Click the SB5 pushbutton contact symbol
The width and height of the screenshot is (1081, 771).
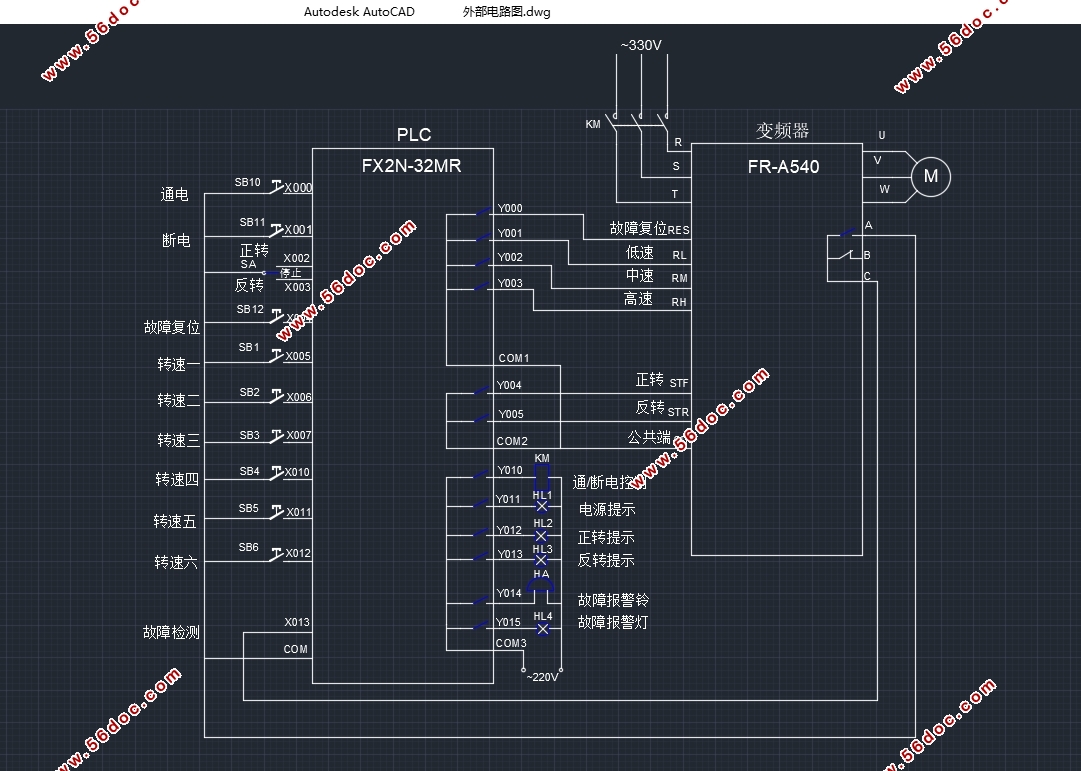[x=276, y=512]
